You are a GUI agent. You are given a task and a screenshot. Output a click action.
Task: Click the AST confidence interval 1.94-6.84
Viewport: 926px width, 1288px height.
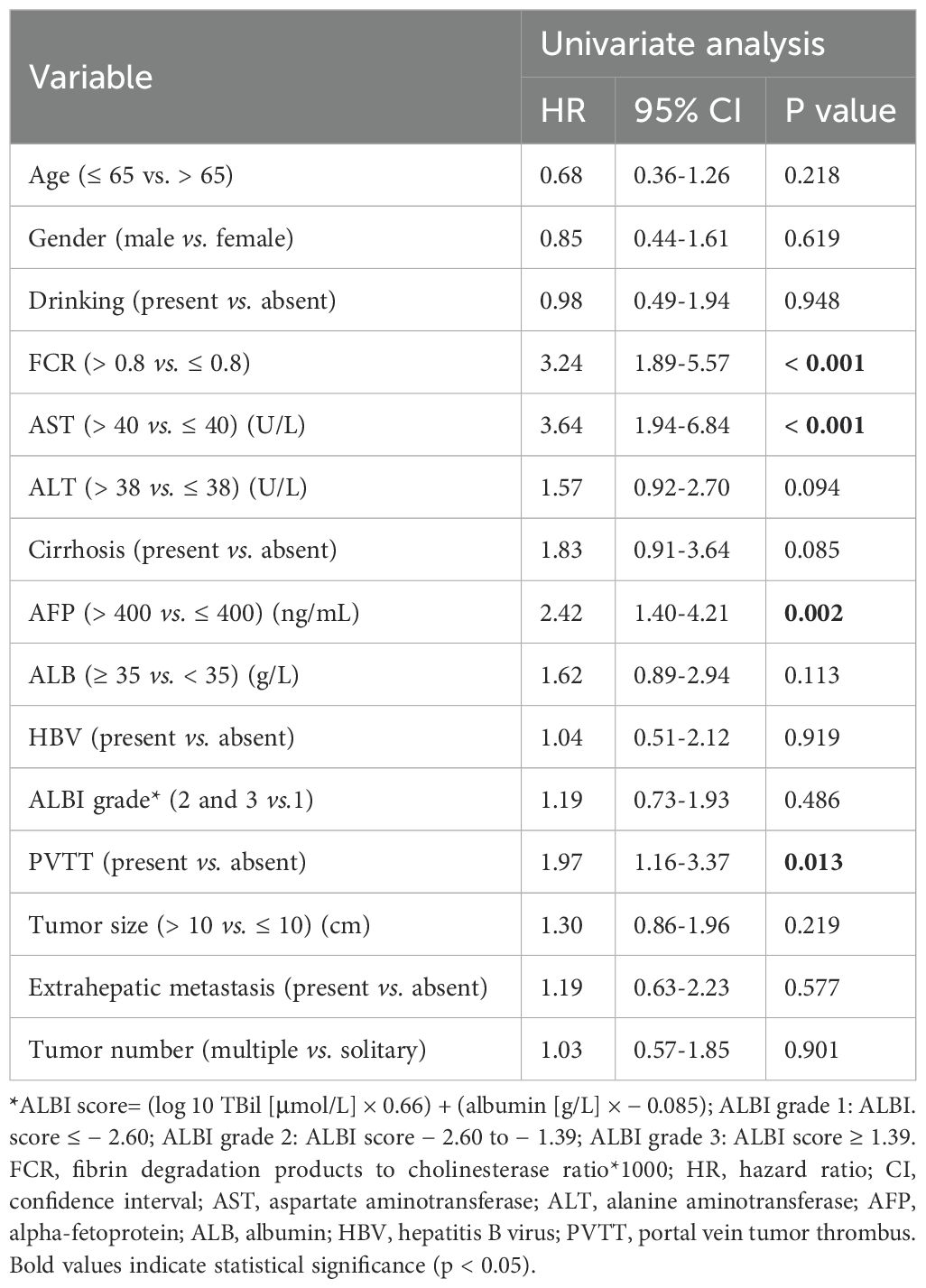tap(681, 425)
